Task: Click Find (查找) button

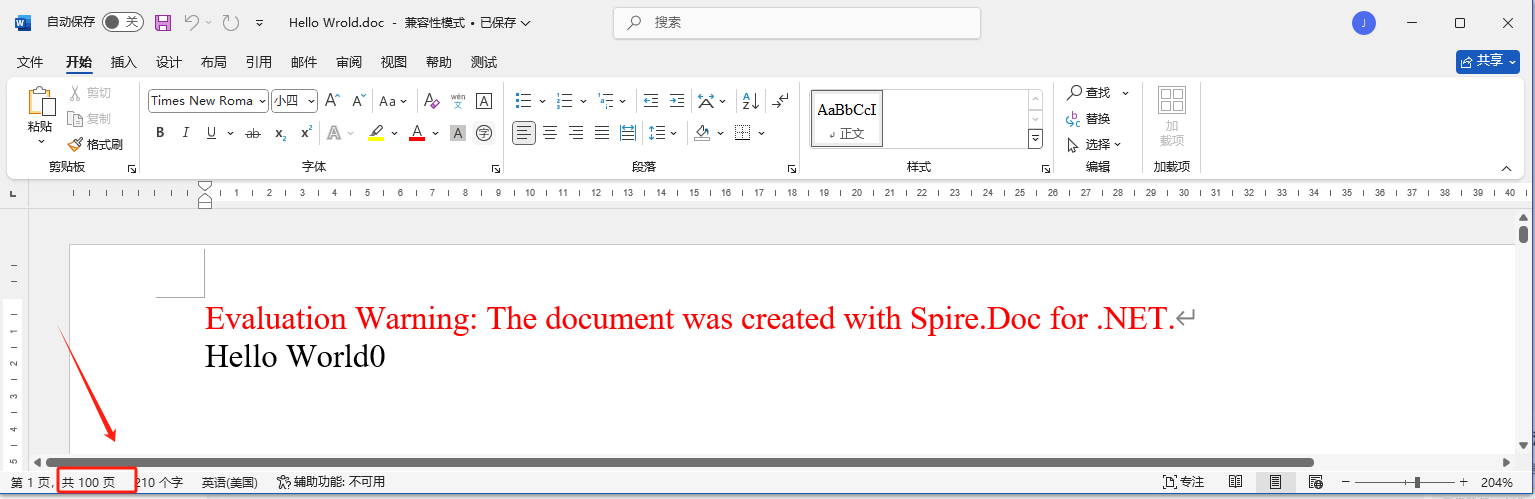Action: [x=1089, y=93]
